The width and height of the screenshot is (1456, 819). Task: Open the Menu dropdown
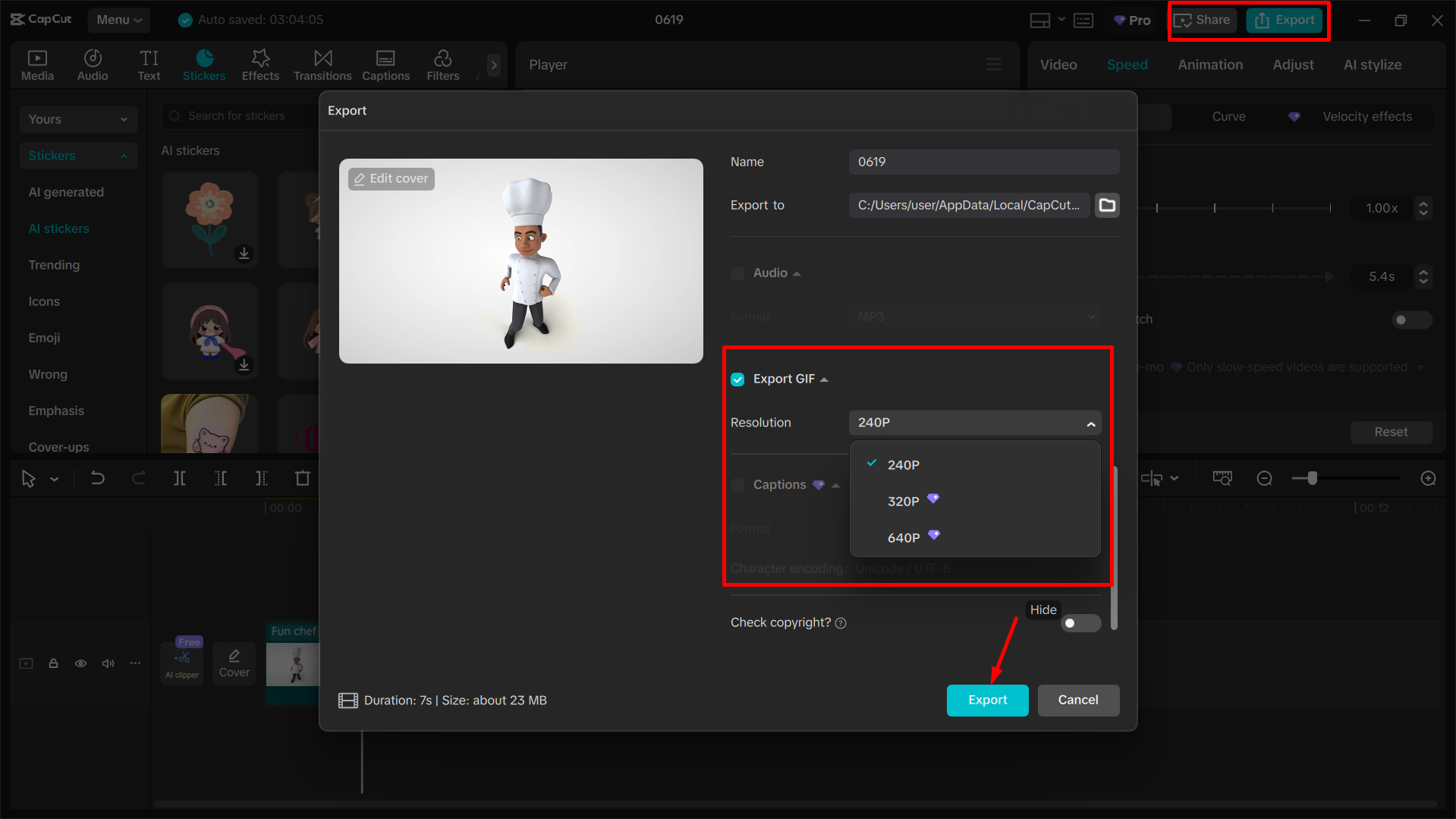[x=118, y=20]
